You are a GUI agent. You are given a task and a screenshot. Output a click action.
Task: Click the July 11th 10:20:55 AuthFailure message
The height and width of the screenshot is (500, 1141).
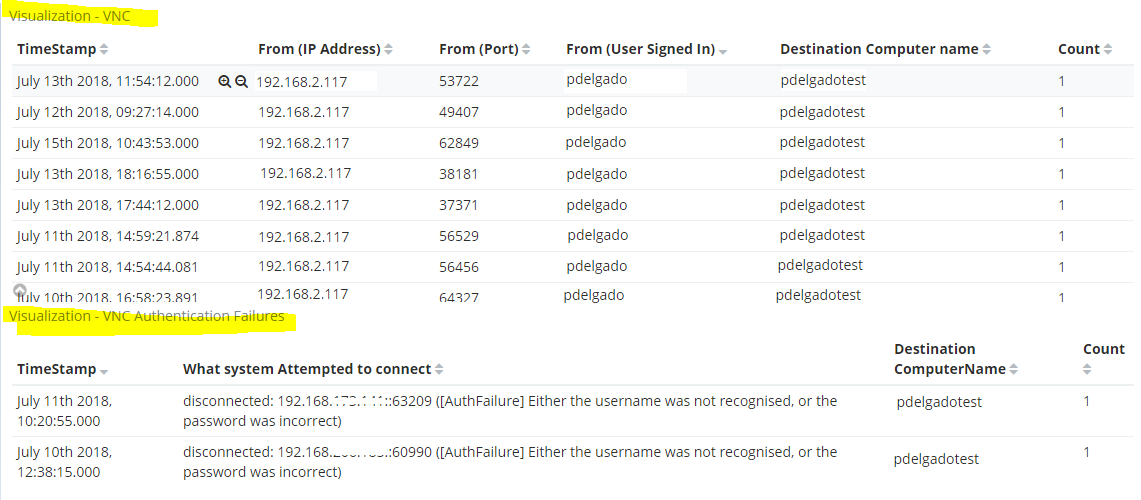[x=510, y=411]
